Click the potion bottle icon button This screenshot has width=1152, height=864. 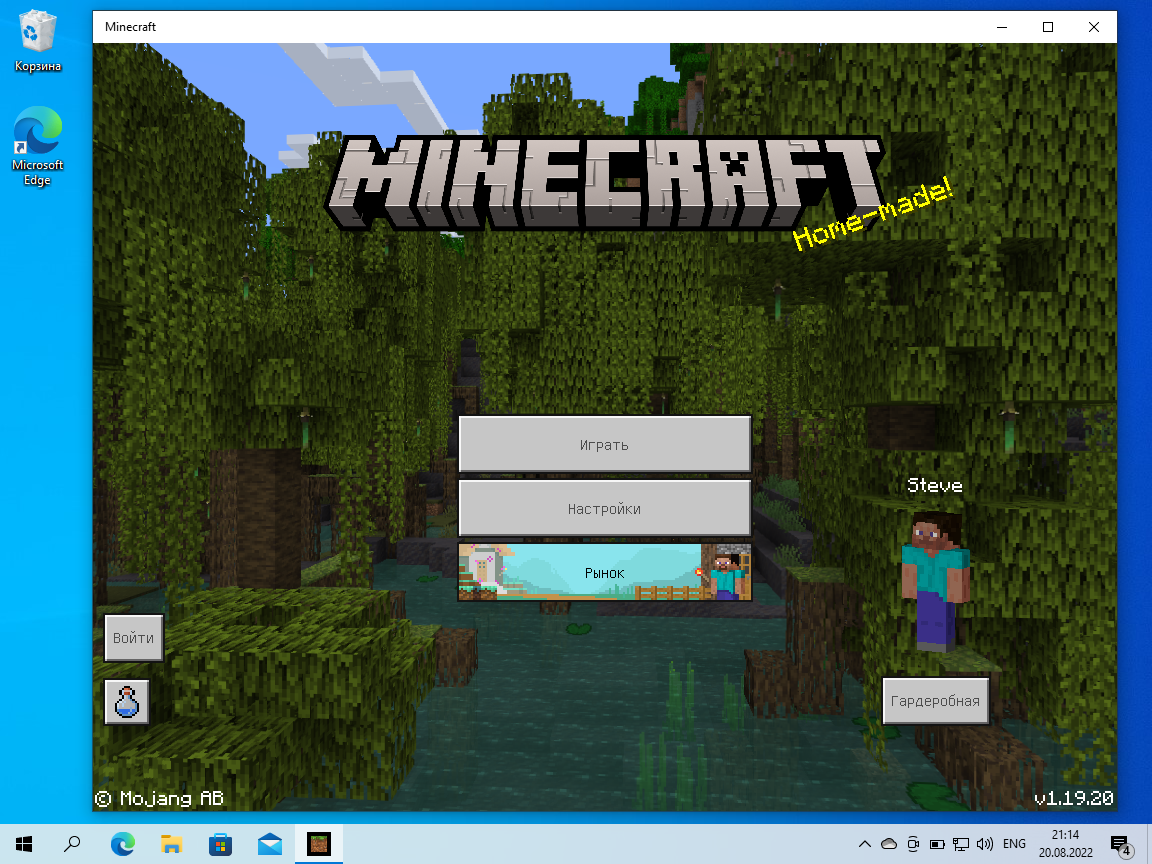126,702
